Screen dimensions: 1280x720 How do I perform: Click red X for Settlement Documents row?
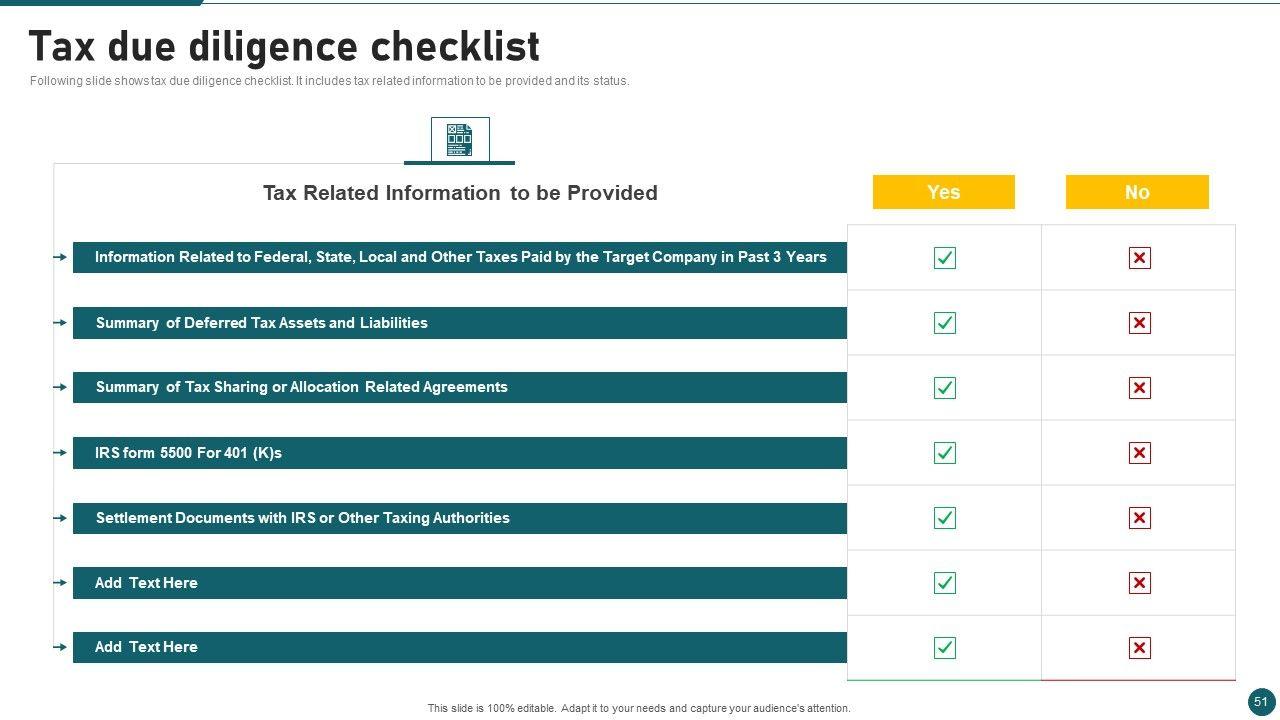[x=1139, y=518]
